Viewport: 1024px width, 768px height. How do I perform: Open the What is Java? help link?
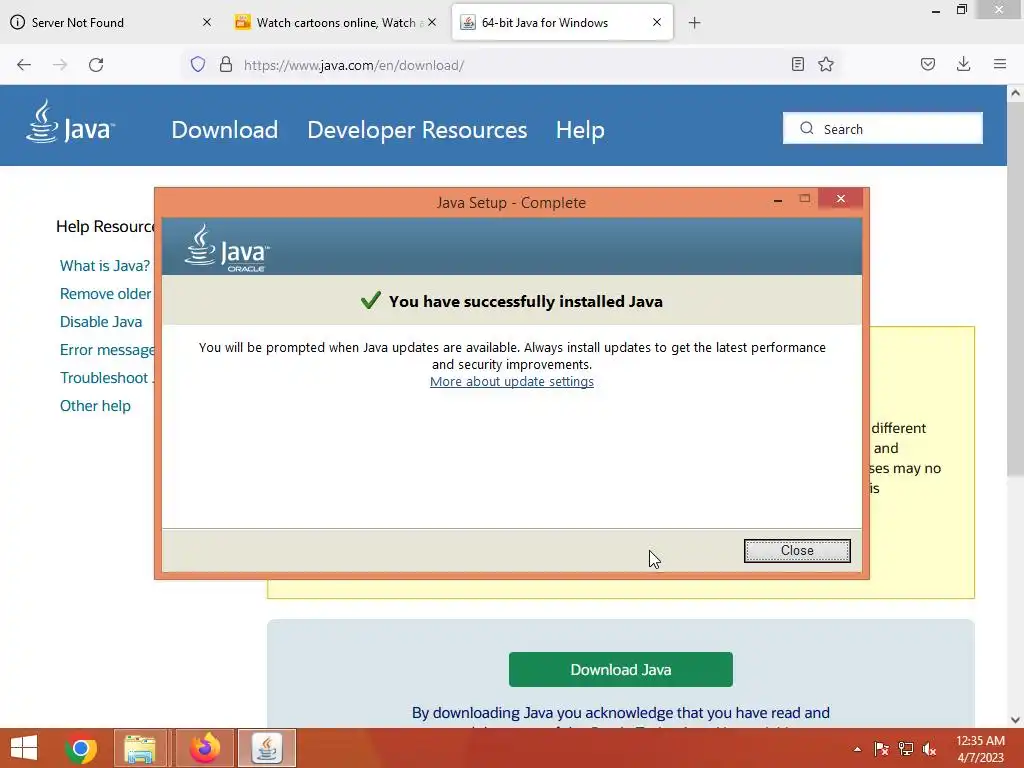[104, 266]
